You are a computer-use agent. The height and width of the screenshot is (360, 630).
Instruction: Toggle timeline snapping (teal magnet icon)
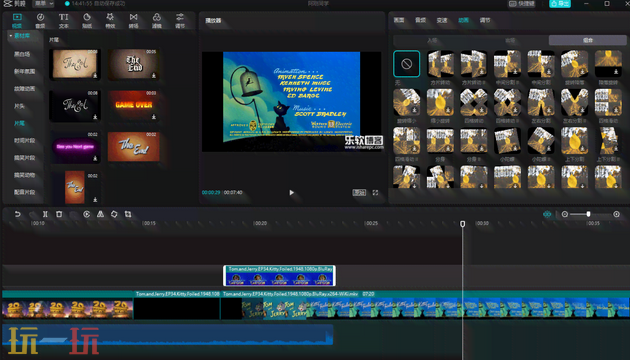547,214
